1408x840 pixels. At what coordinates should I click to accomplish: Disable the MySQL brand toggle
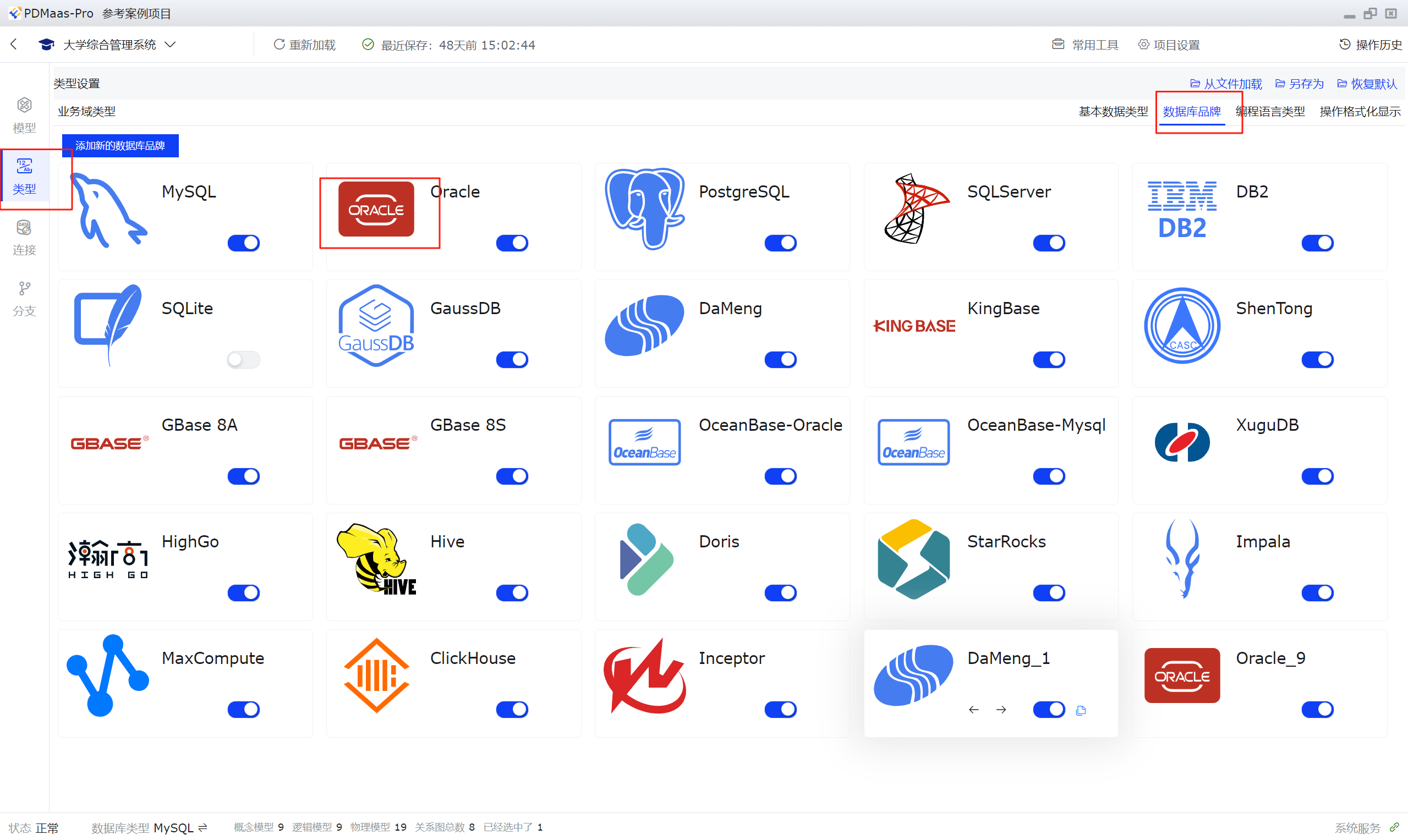pos(243,243)
